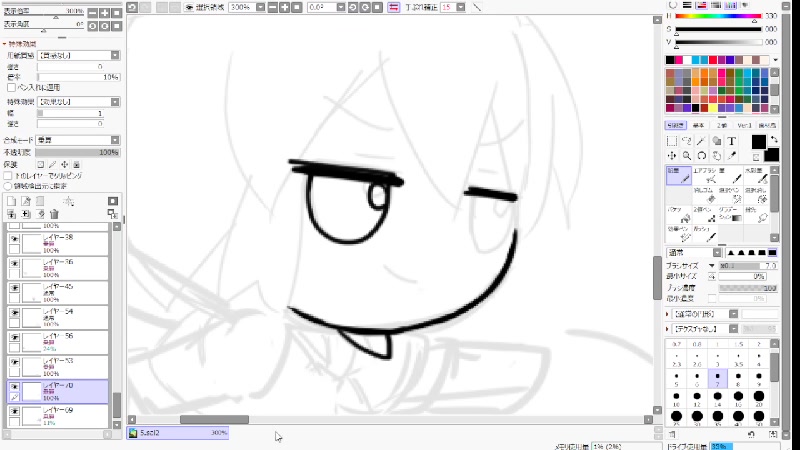Open the 用紙質感 paper texture dropdown
The image size is (800, 450).
tap(77, 56)
